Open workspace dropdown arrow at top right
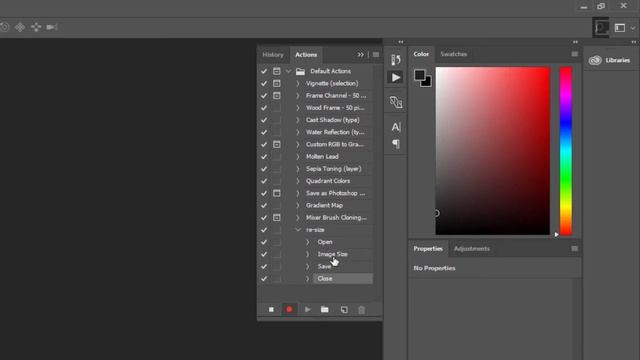The image size is (640, 360). coord(633,28)
